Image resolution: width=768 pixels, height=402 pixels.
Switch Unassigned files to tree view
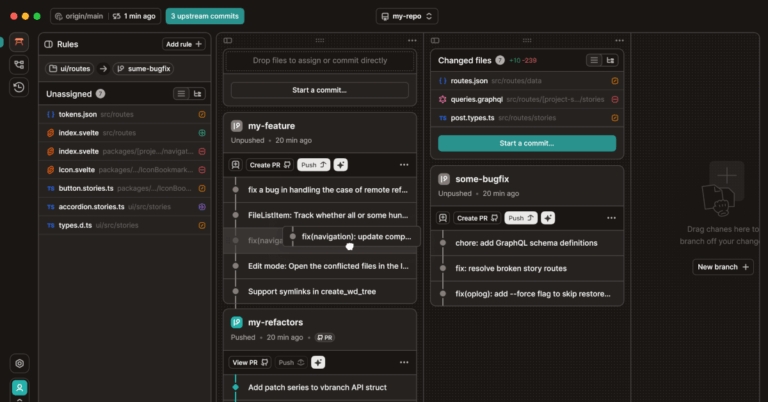point(197,94)
